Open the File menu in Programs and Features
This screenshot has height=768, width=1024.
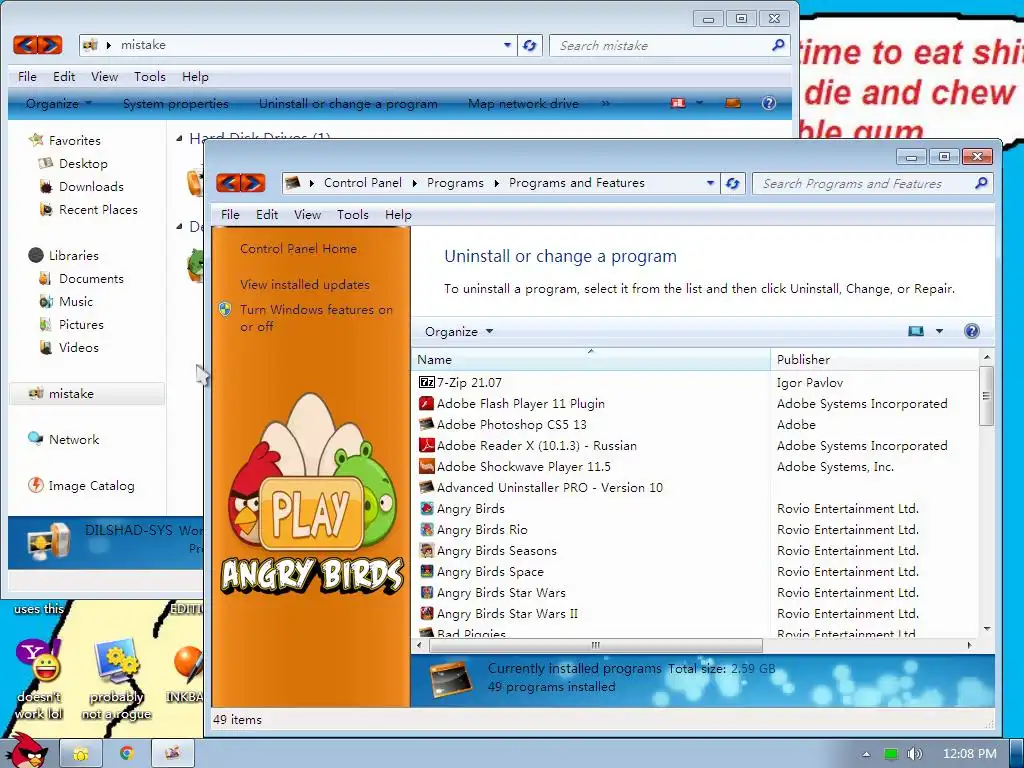(231, 215)
